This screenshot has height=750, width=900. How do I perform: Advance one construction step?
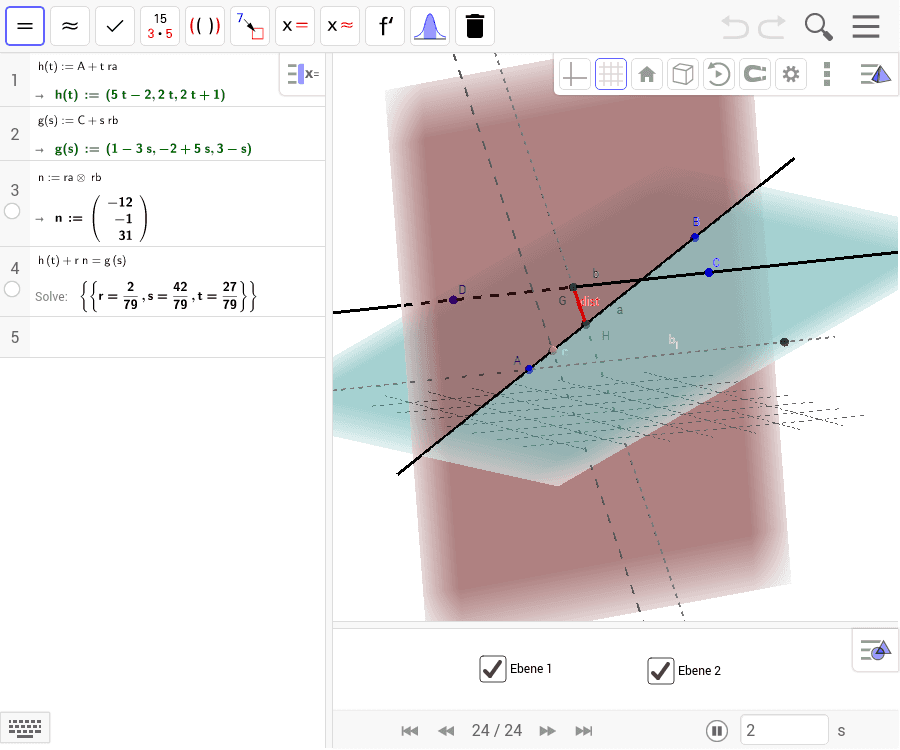[x=548, y=731]
